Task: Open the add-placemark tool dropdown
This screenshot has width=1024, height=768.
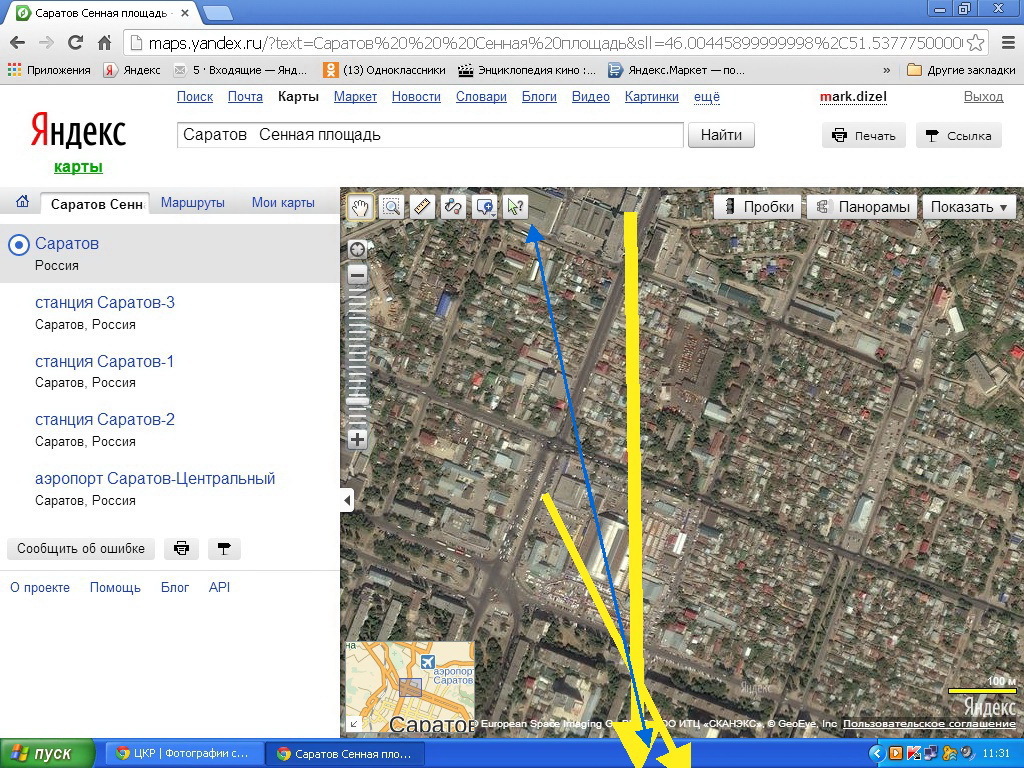Action: pos(485,207)
